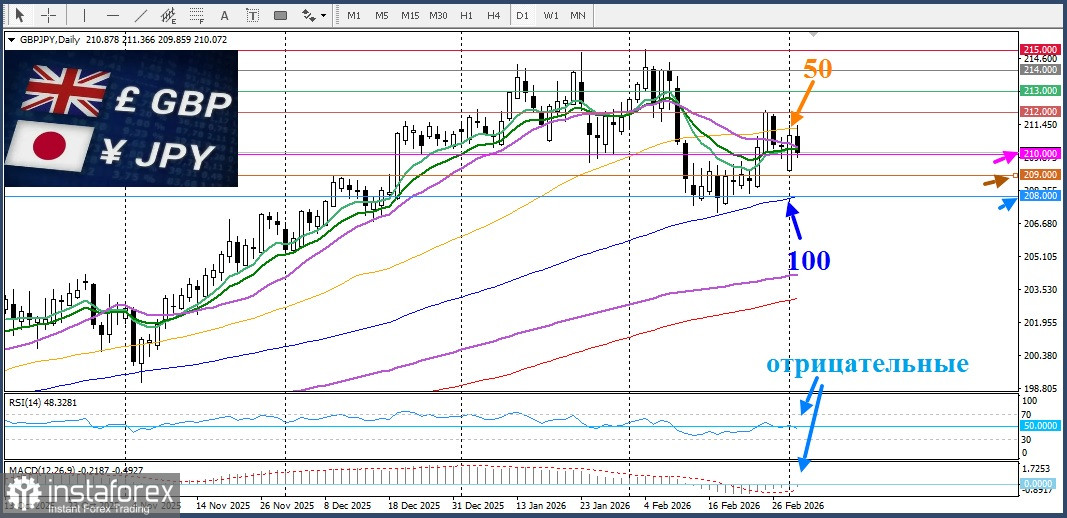Screen dimensions: 1067x518
Task: Click the 209.000 brown price label
Action: click(1040, 175)
